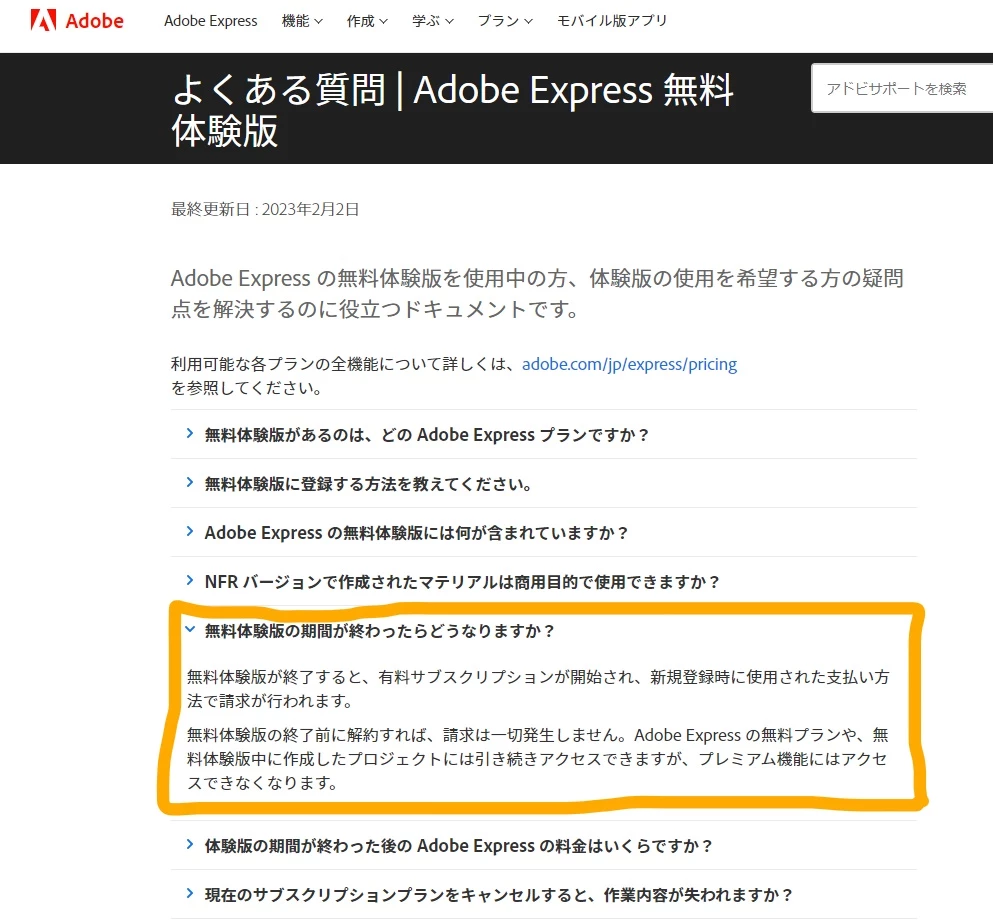Expand the NFR バージョン commercial use question
The width and height of the screenshot is (993, 920).
coord(543,581)
